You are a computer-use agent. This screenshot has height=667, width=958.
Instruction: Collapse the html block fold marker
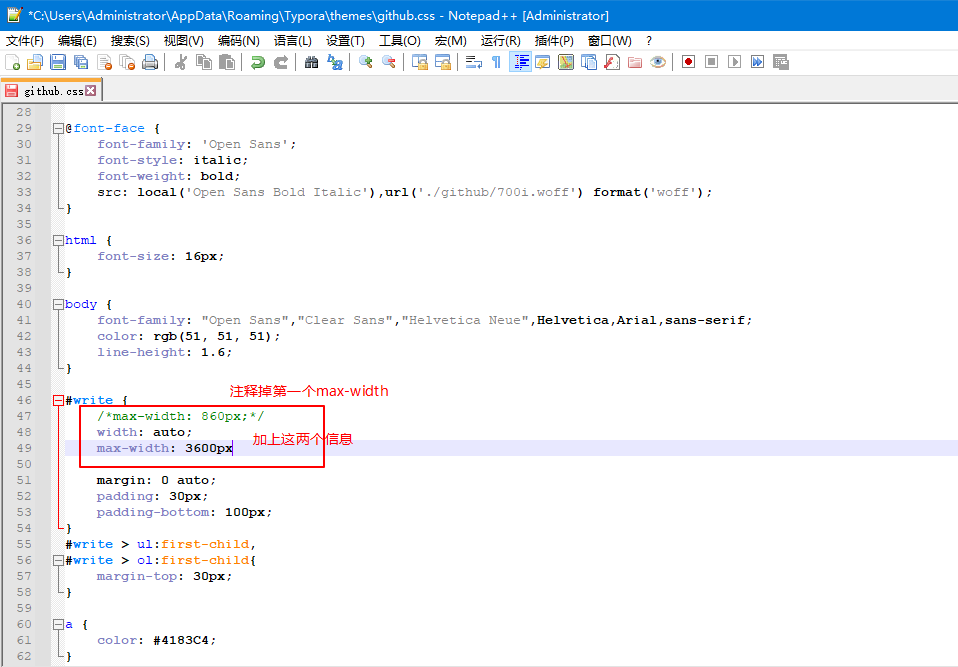click(x=58, y=240)
